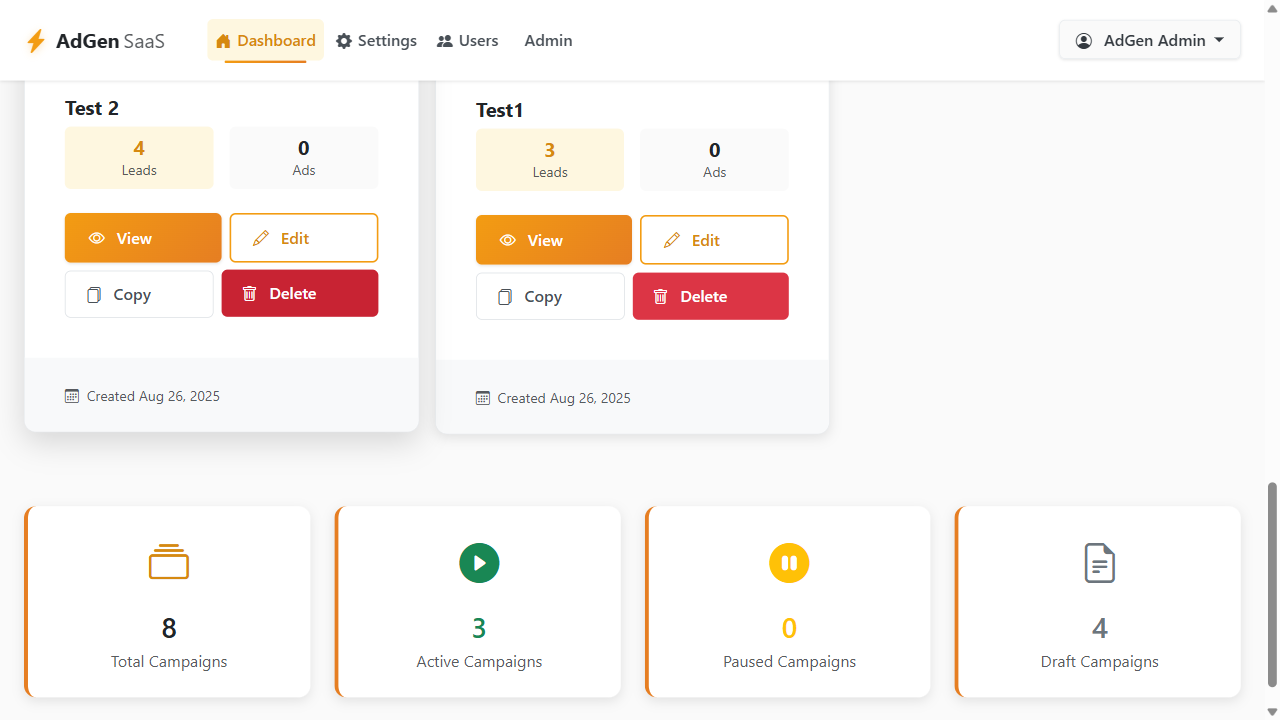Edit the Test1 campaign
This screenshot has width=1280, height=720.
pyautogui.click(x=714, y=240)
